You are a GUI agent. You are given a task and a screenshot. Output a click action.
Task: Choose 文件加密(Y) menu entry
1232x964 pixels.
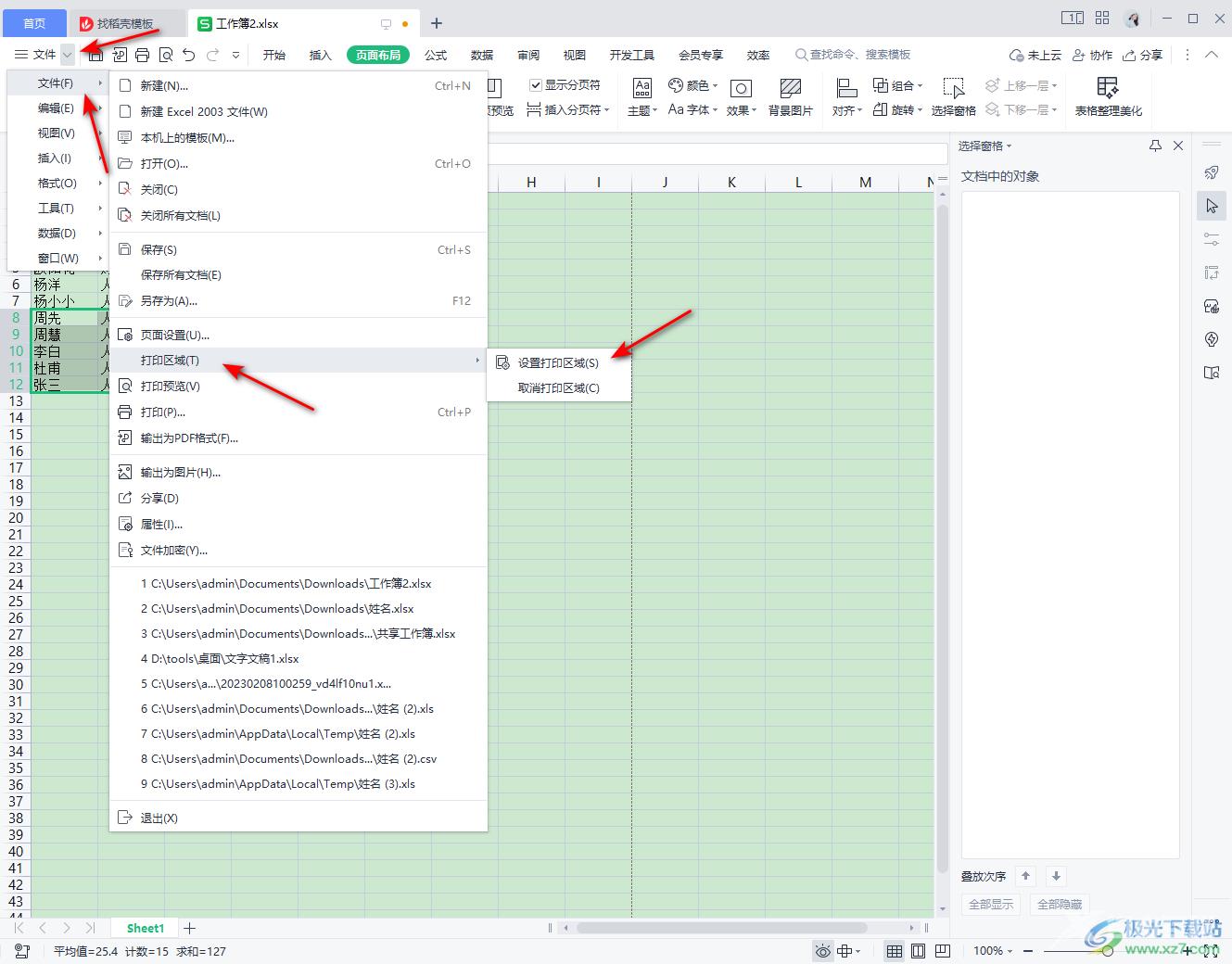pyautogui.click(x=298, y=551)
